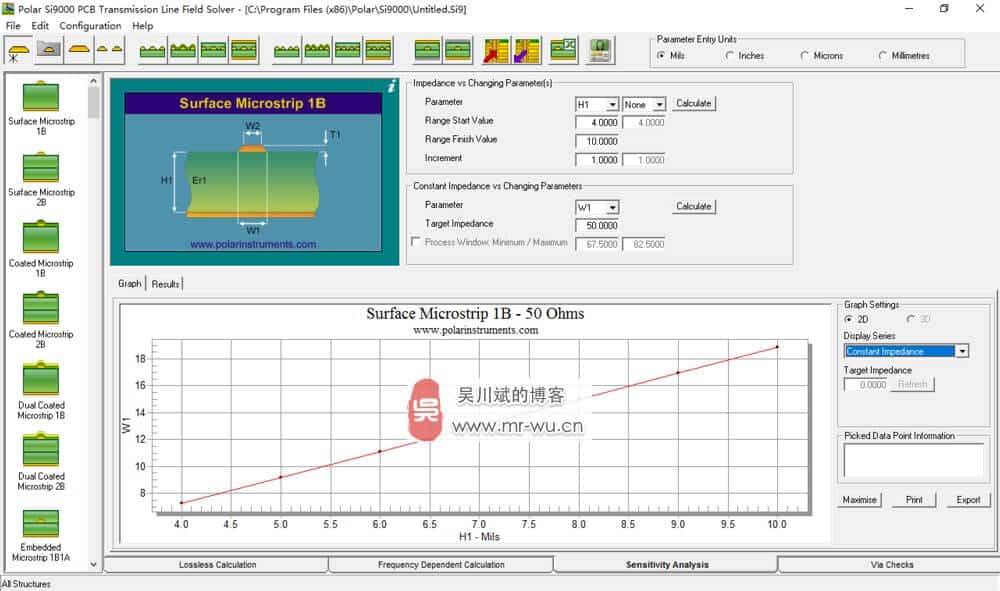The height and width of the screenshot is (591, 1000).
Task: Click Picked Data Point Information box
Action: (x=913, y=460)
